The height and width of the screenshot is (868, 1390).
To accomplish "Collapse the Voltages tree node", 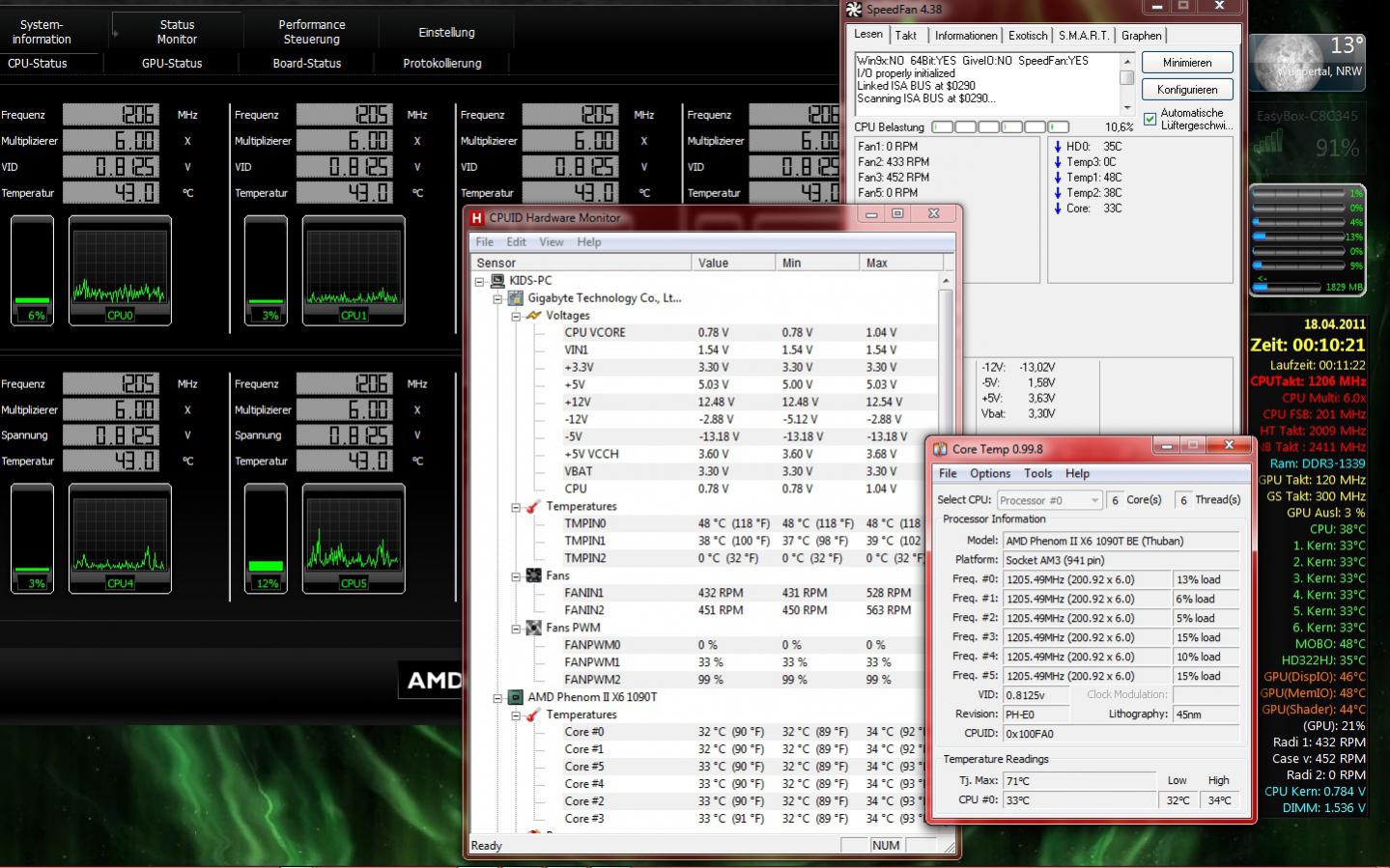I will [x=516, y=316].
